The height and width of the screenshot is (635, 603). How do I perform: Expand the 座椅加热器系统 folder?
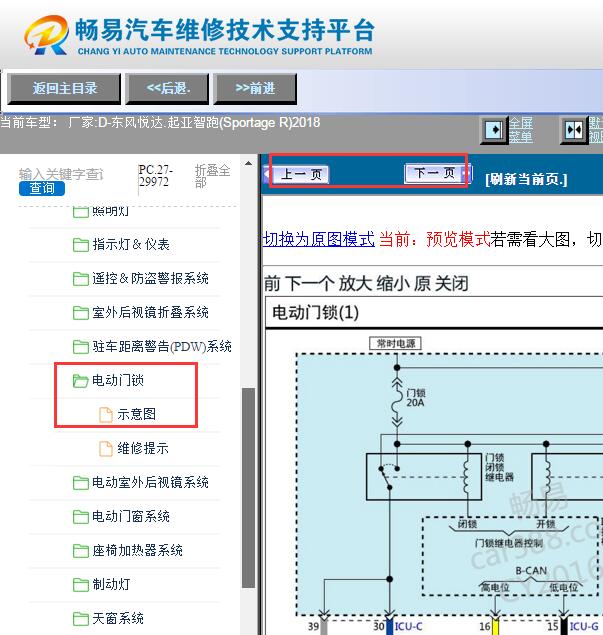(x=137, y=550)
